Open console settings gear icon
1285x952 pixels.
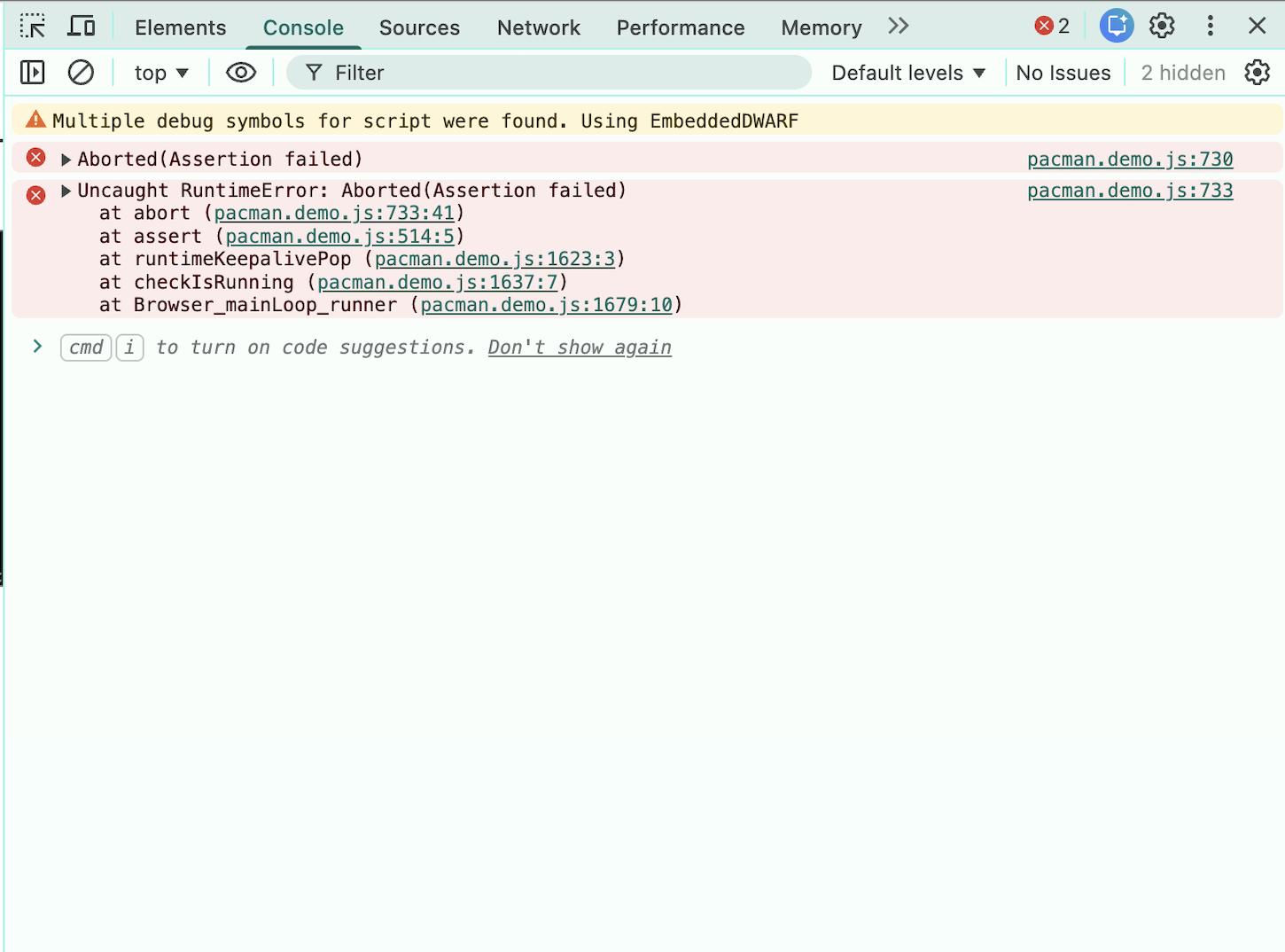[x=1257, y=73]
